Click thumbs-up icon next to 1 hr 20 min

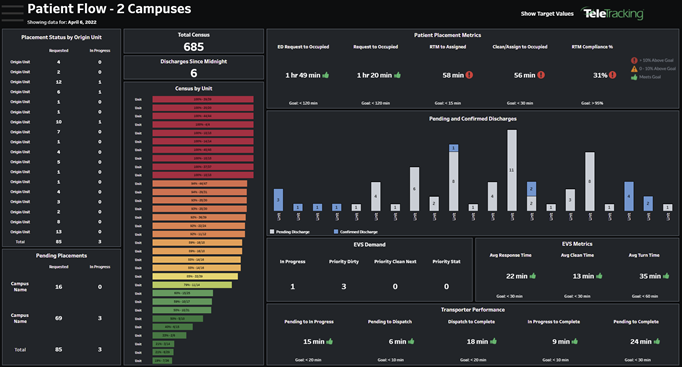(x=397, y=75)
